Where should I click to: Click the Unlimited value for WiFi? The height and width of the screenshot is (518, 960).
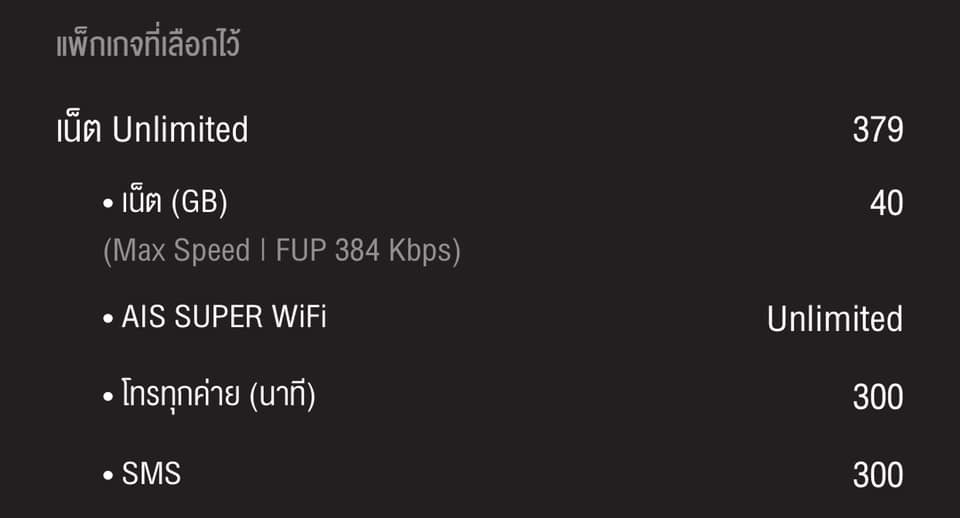[x=835, y=319]
